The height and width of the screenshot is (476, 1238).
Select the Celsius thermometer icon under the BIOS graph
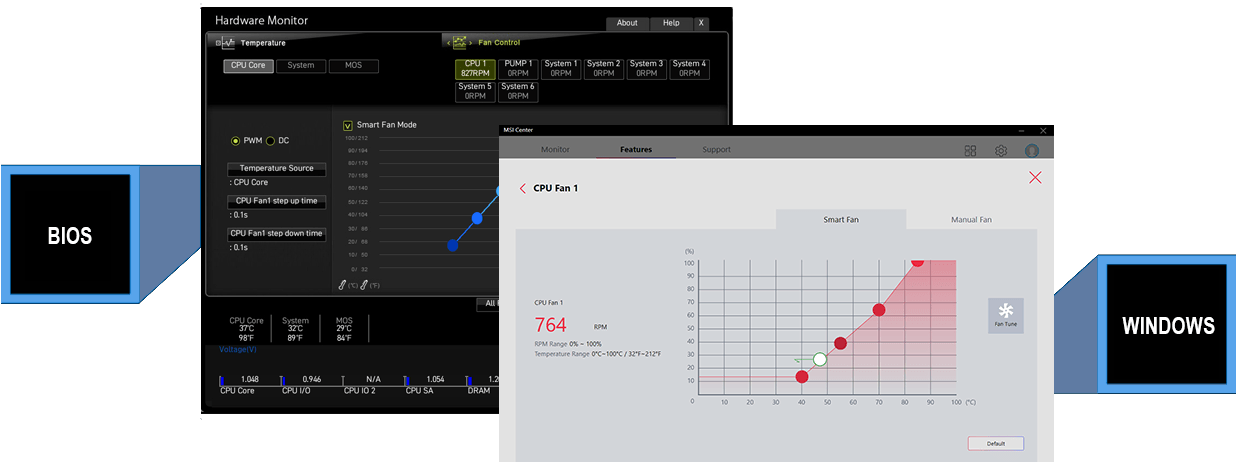pyautogui.click(x=342, y=285)
